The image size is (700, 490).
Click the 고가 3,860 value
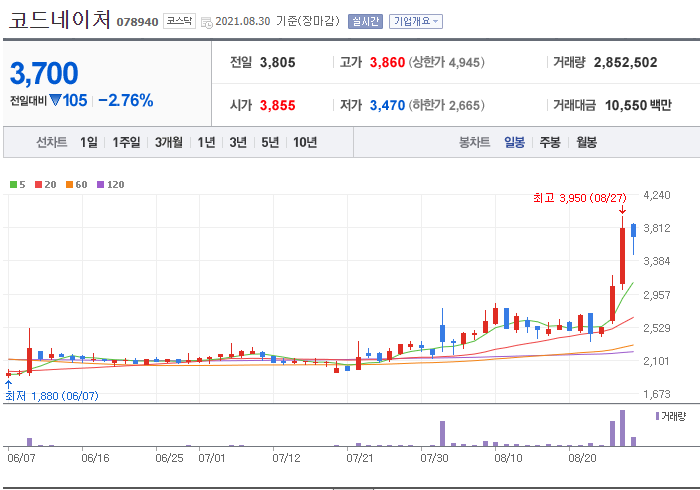tap(387, 62)
